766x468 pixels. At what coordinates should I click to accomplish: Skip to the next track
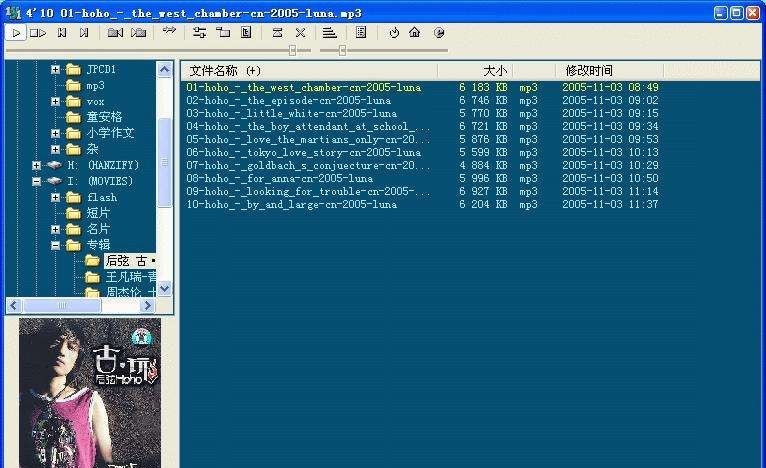[85, 33]
